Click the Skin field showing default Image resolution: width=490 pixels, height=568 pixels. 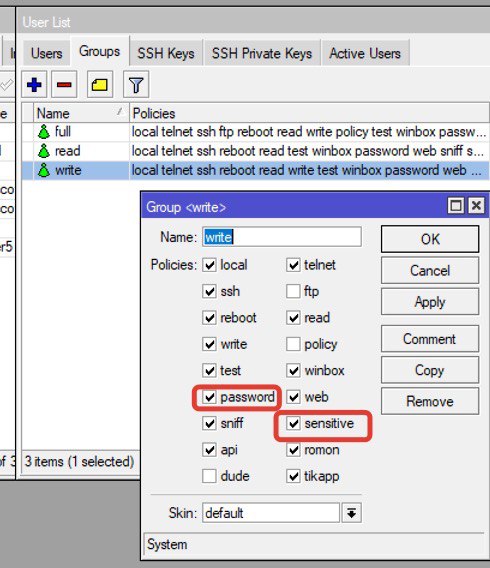(x=271, y=513)
